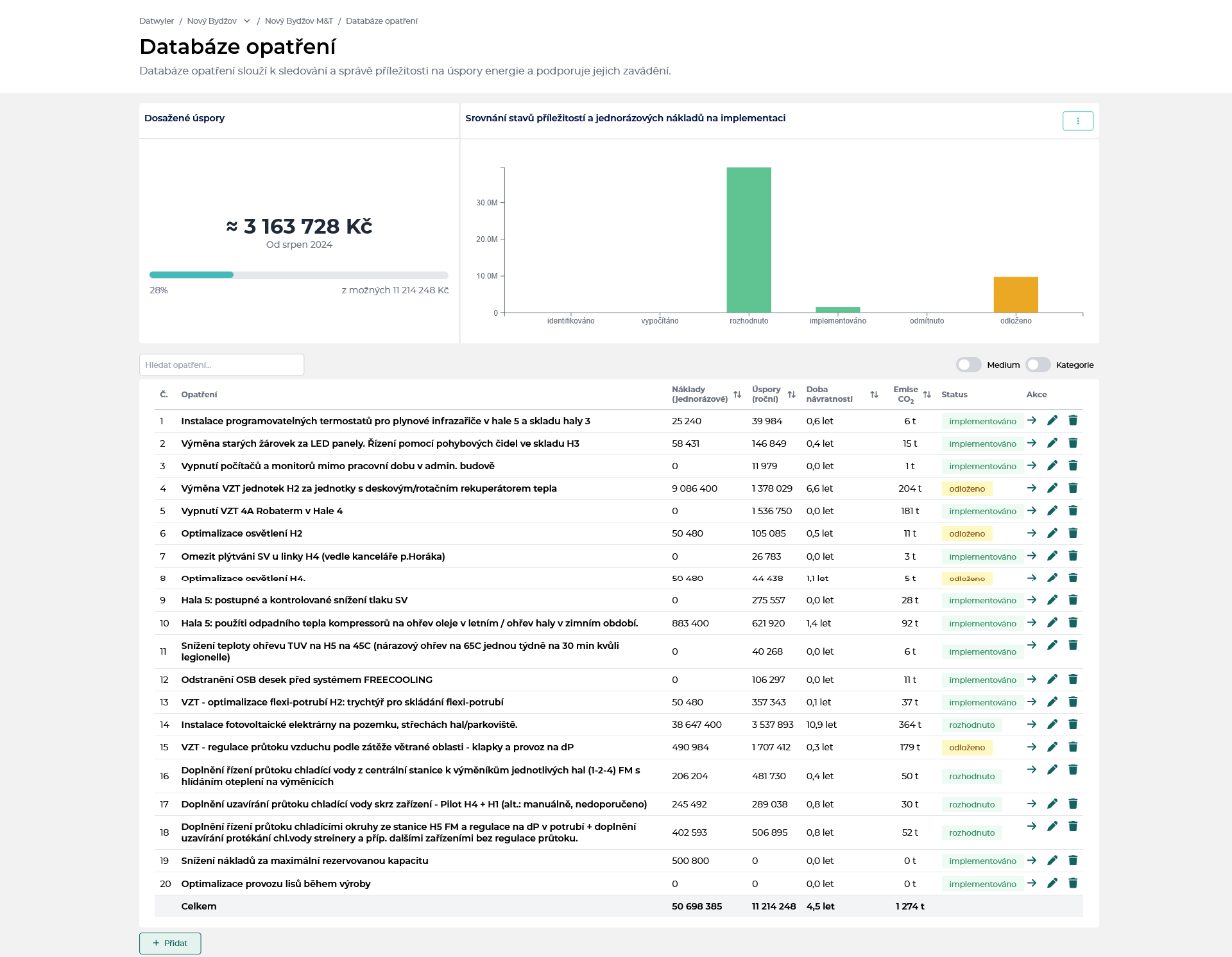
Task: Click the Přidat button
Action: (170, 944)
